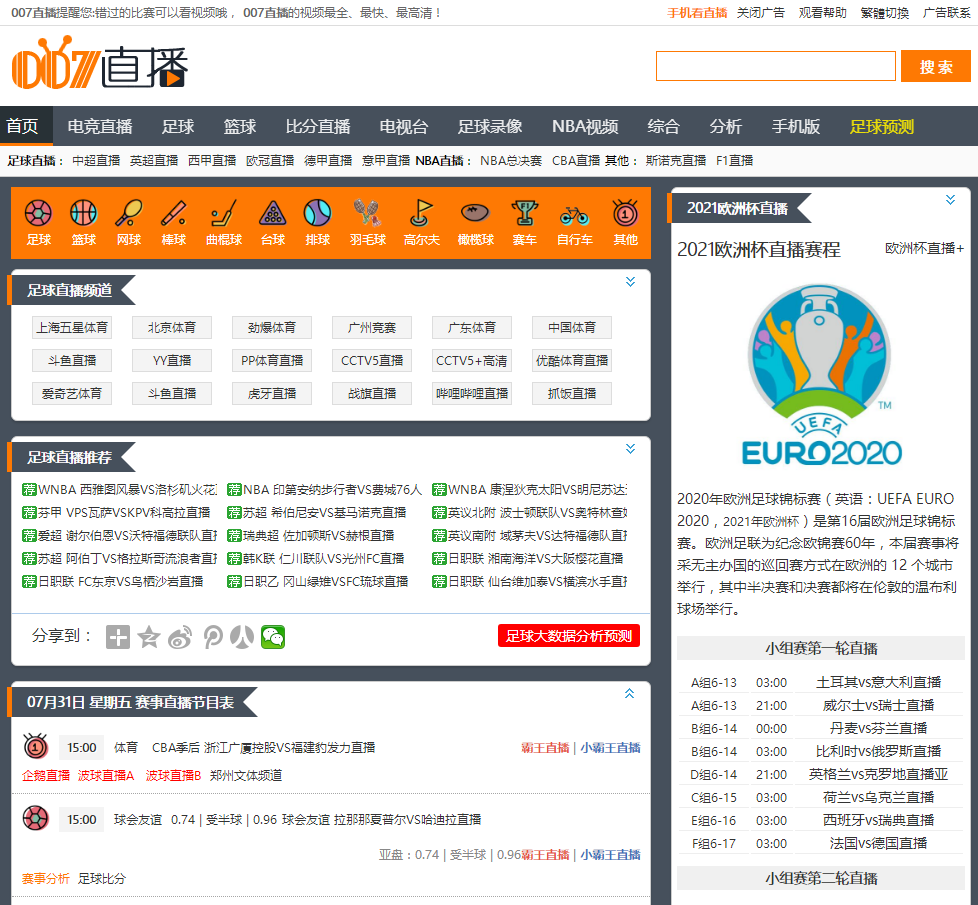Select the 足球 soccer ball icon

tap(38, 213)
